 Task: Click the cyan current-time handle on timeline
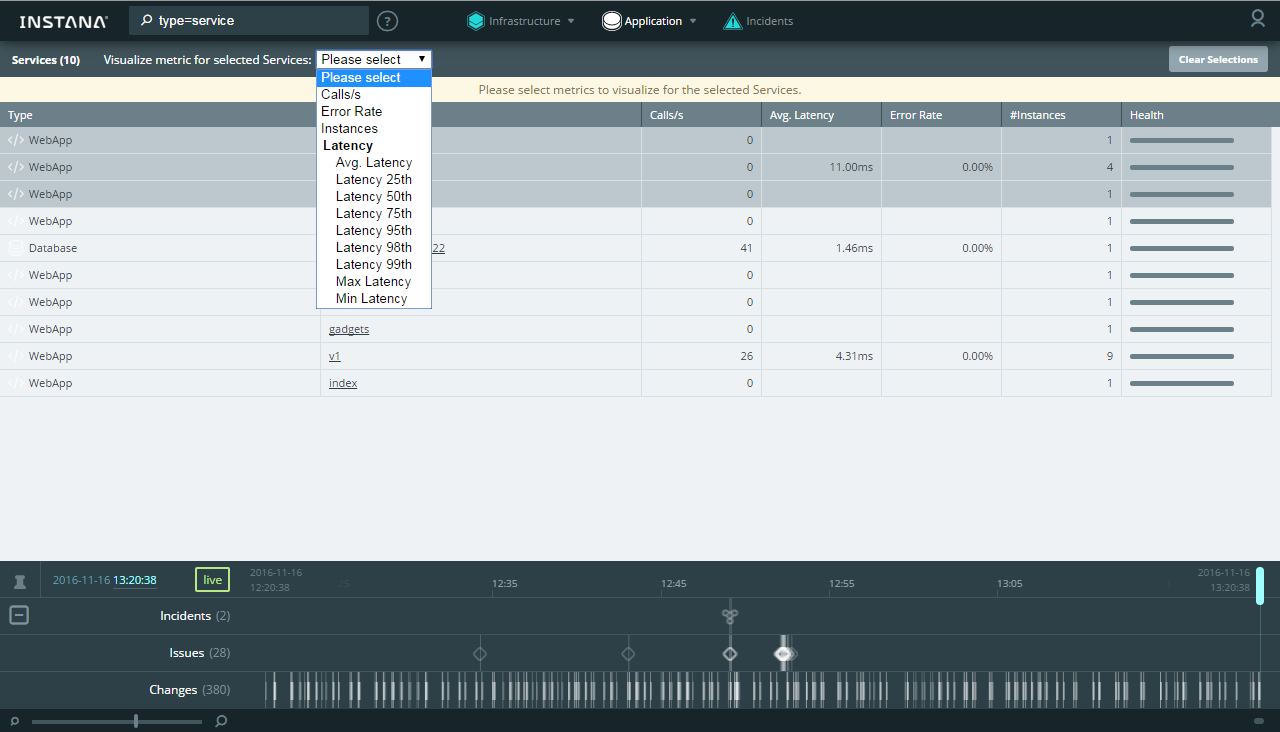point(1260,586)
